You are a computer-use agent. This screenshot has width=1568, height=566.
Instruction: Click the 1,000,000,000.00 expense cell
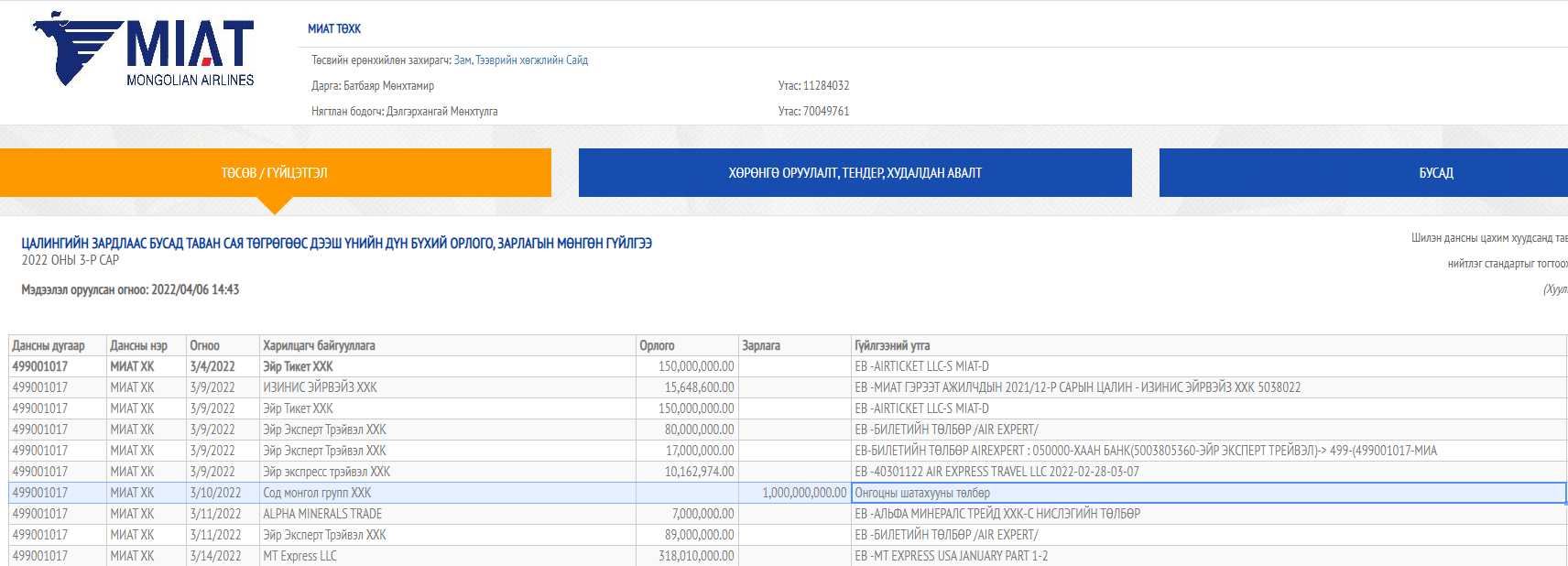(x=803, y=493)
